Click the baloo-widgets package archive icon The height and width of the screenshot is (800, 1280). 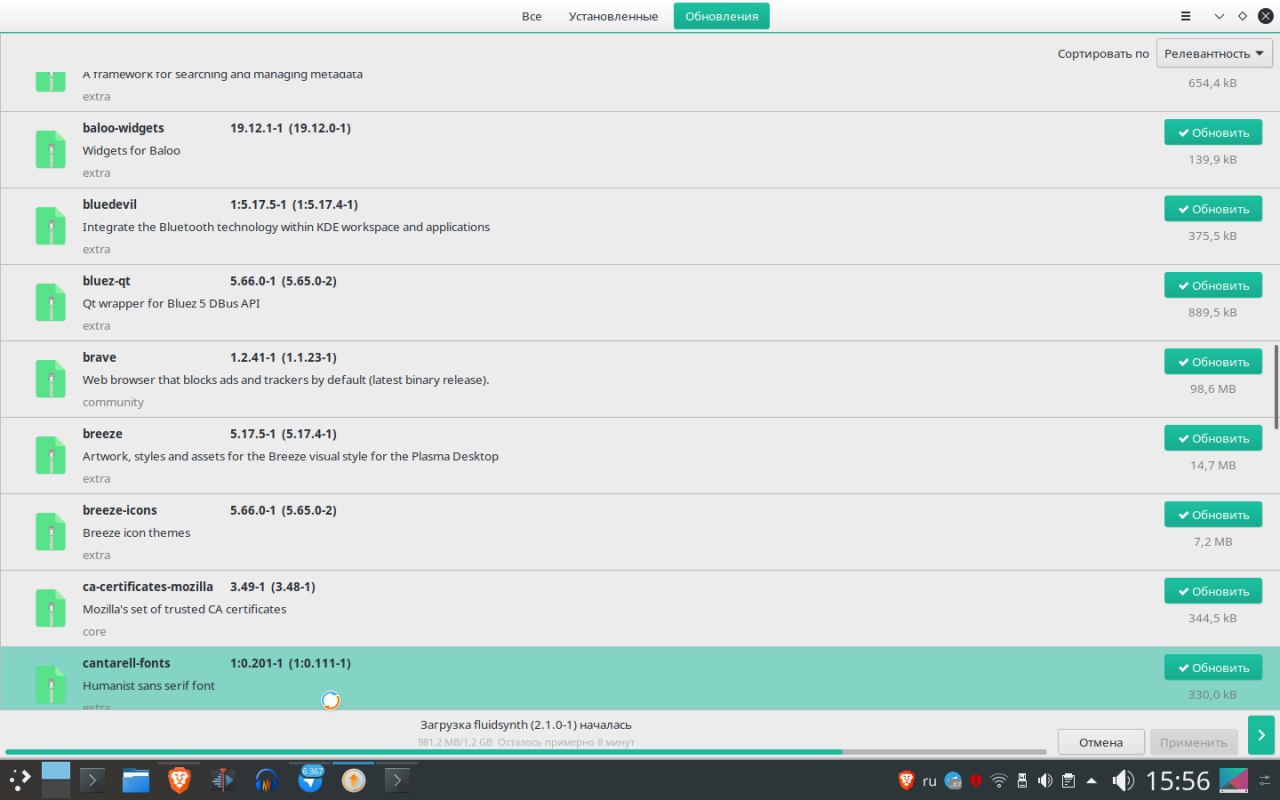51,149
